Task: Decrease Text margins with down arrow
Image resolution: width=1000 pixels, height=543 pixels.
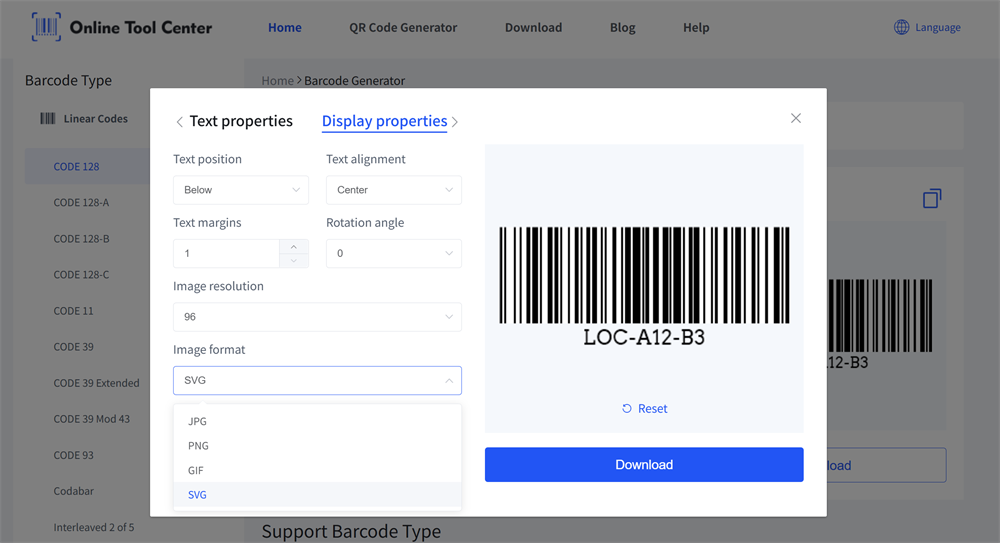Action: coord(293,260)
